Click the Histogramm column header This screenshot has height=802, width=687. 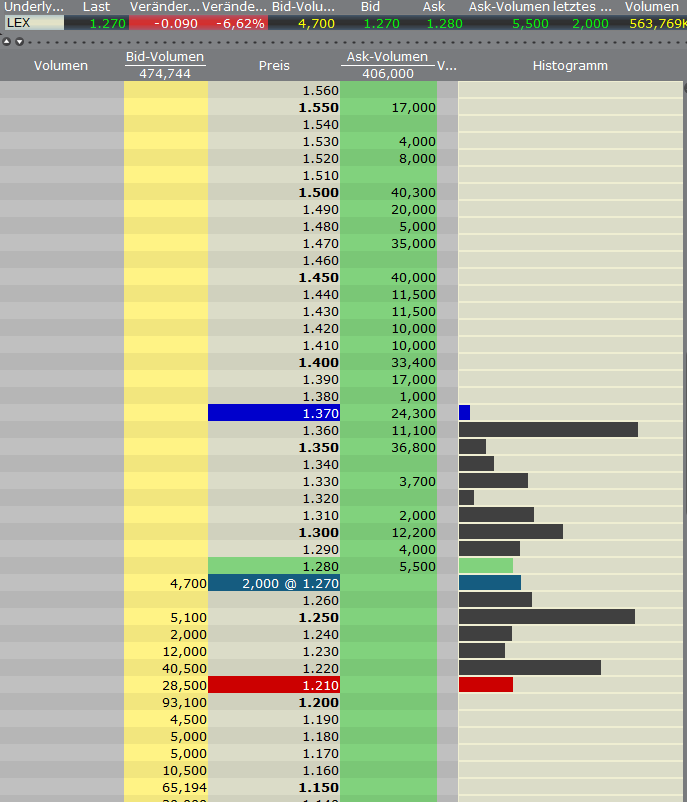570,66
